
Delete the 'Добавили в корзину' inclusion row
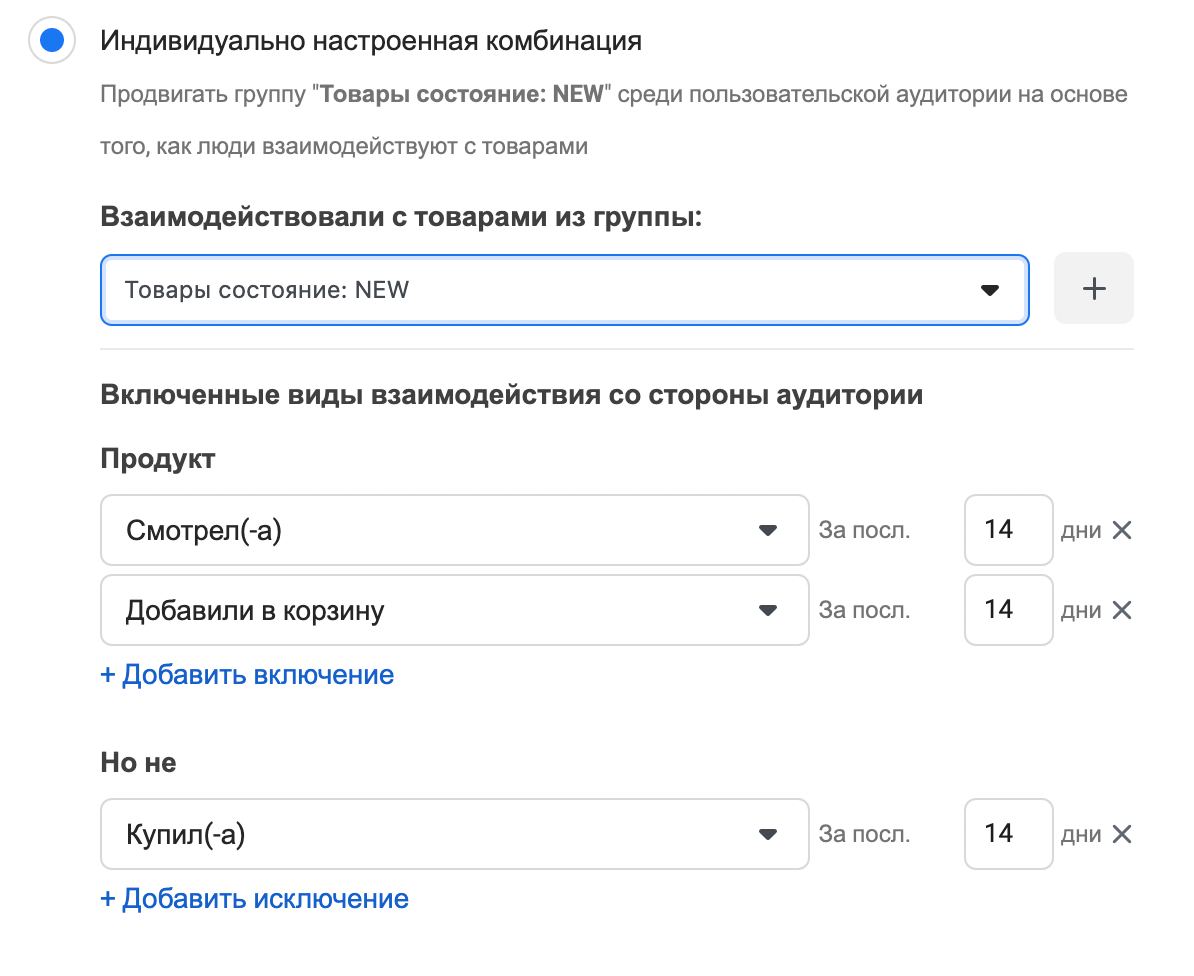1122,610
